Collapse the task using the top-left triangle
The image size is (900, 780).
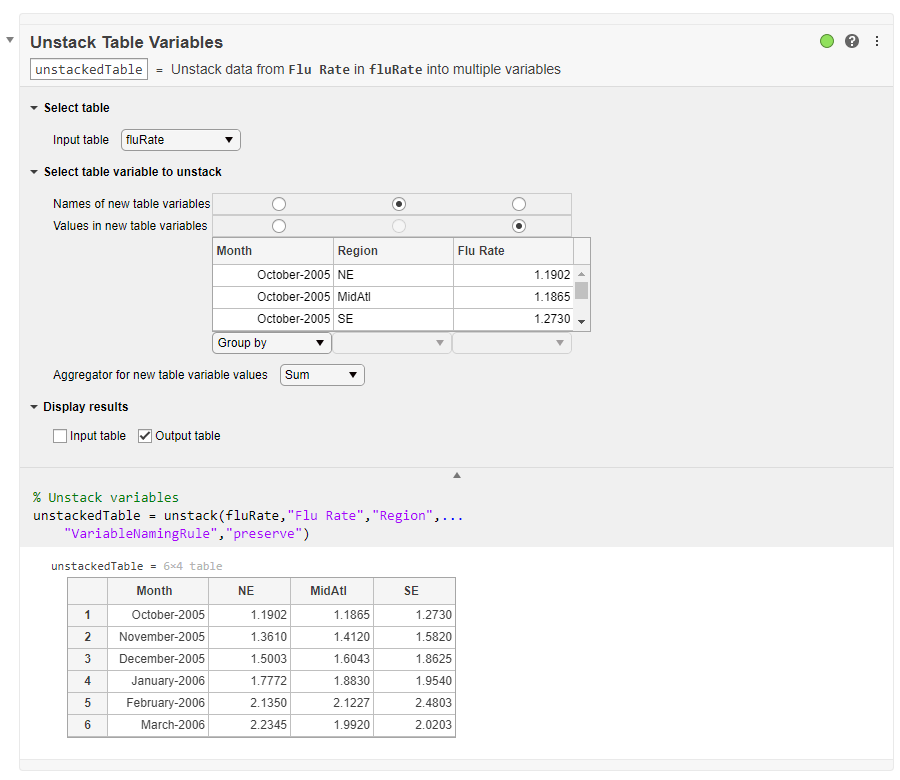coord(10,41)
